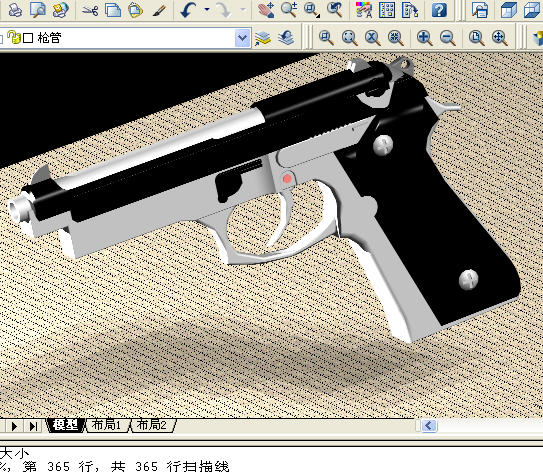
Task: Click the Help question mark icon
Action: [x=439, y=10]
